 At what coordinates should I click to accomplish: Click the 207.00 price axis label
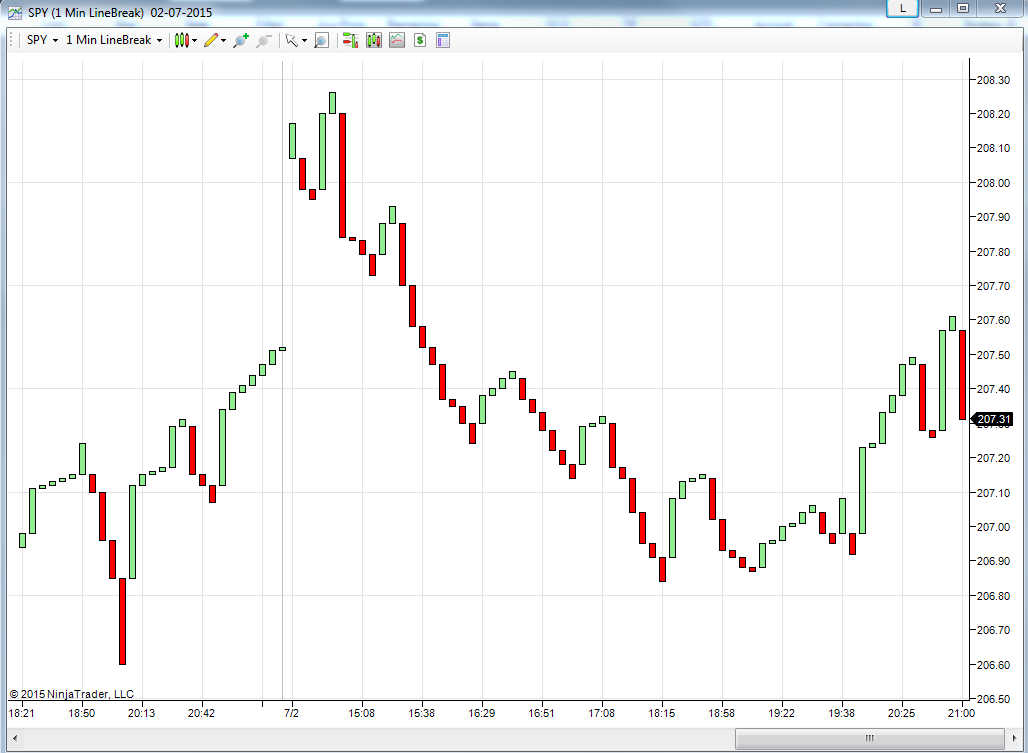993,527
